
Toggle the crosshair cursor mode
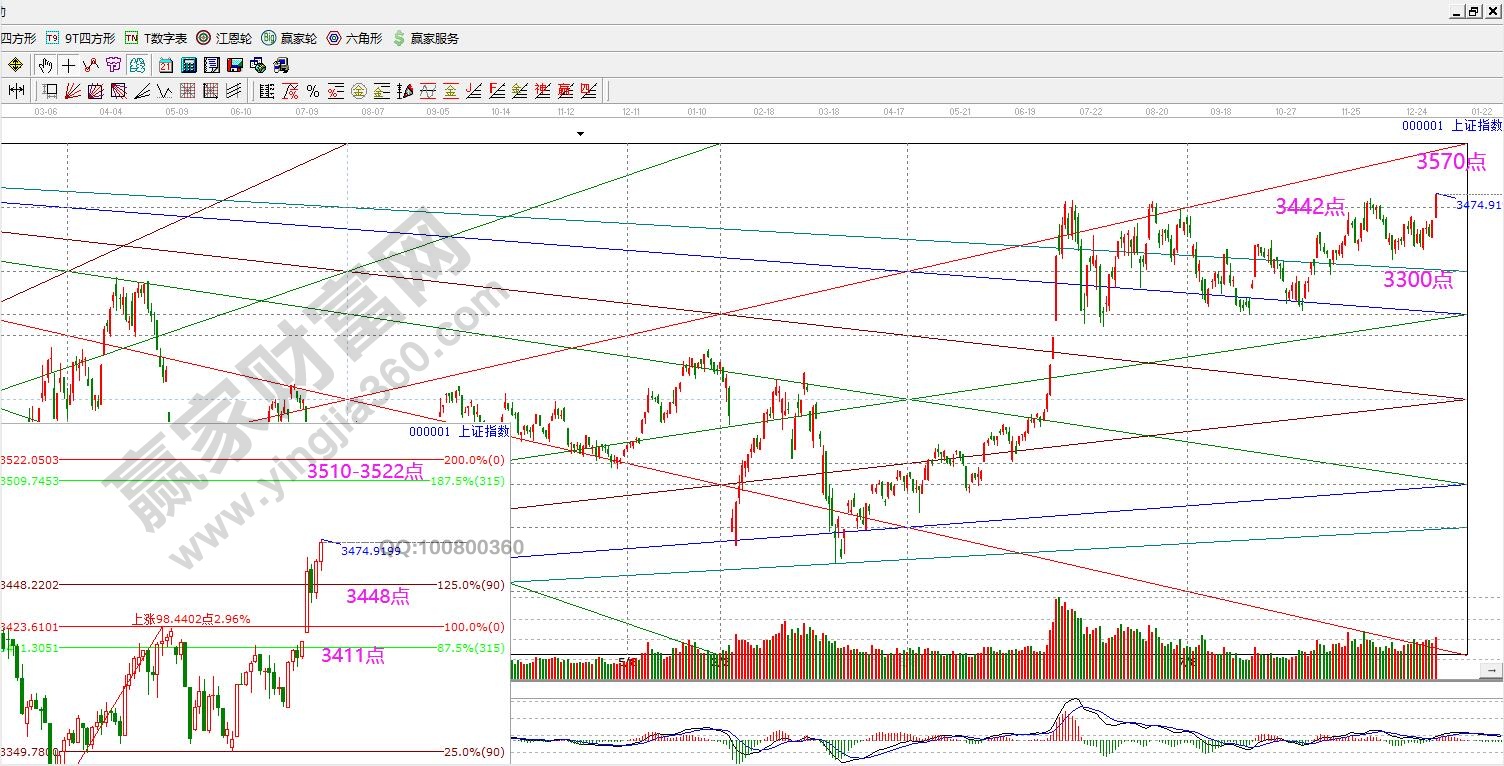click(x=68, y=65)
